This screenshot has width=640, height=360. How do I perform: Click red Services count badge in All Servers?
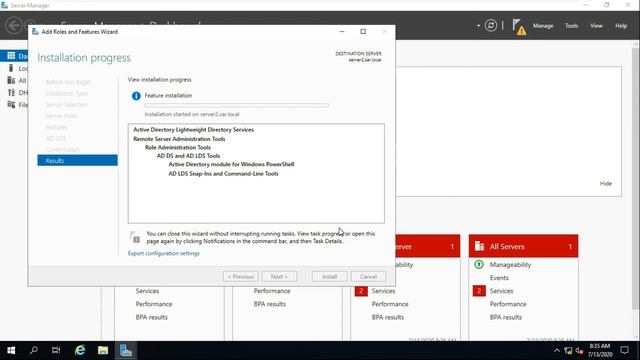[x=479, y=291]
